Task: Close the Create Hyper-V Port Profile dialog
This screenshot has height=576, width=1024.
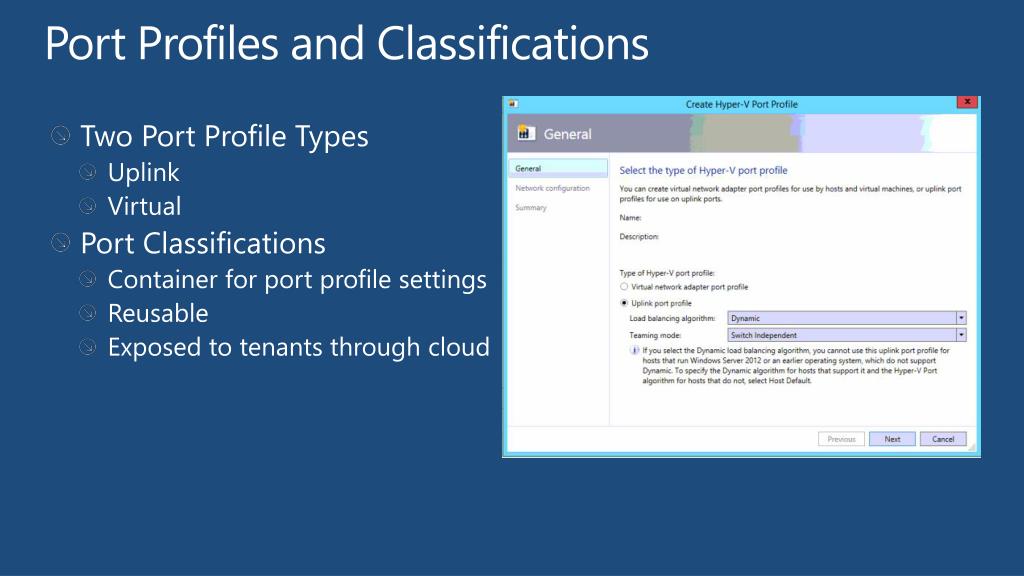Action: tap(967, 102)
